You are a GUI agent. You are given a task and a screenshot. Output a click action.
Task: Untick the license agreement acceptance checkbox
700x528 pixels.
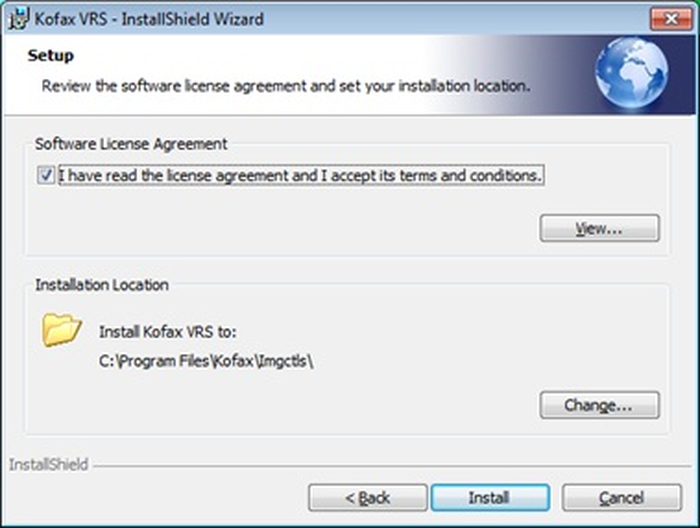click(x=46, y=175)
